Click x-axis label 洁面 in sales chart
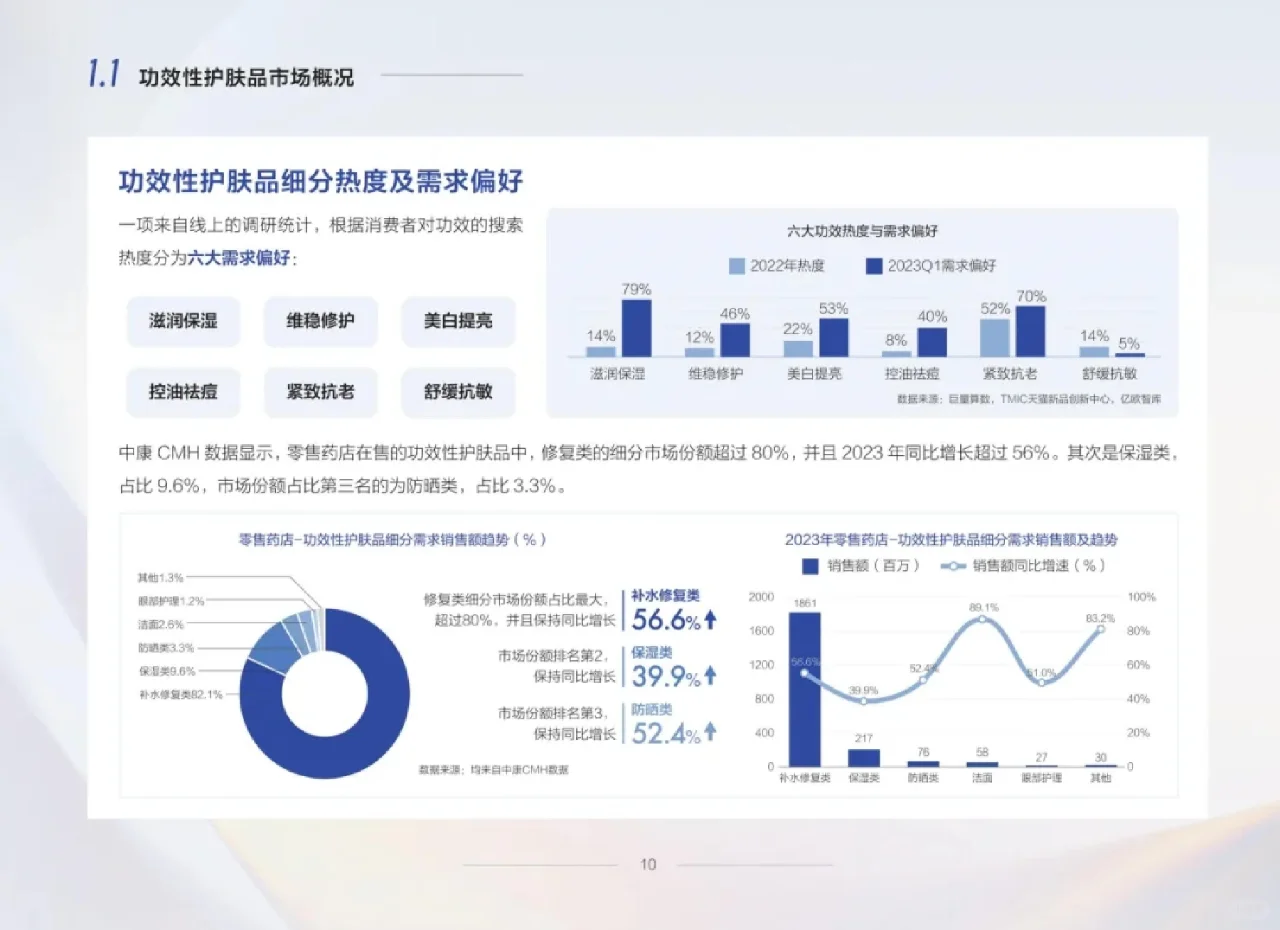The image size is (1280, 930). [x=983, y=778]
